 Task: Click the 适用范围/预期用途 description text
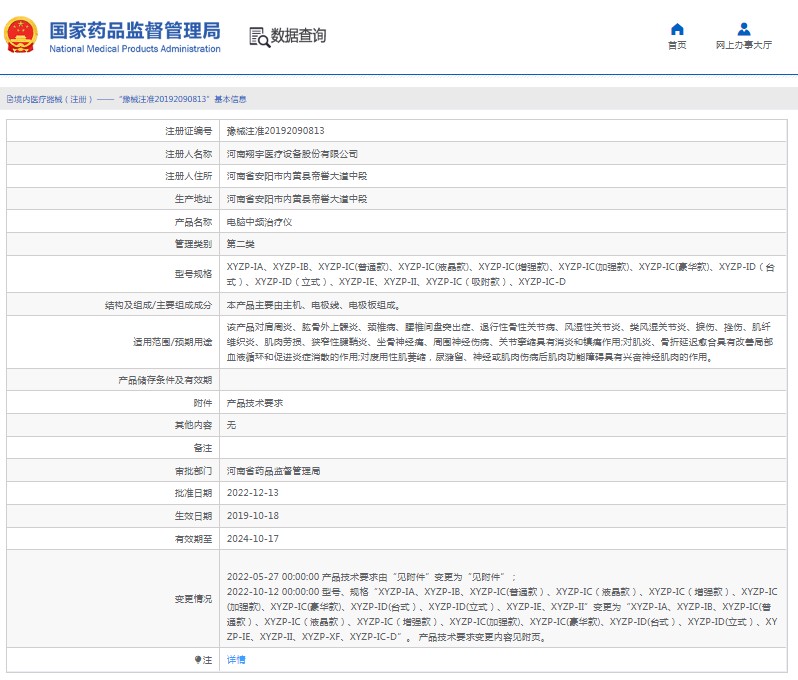(500, 342)
